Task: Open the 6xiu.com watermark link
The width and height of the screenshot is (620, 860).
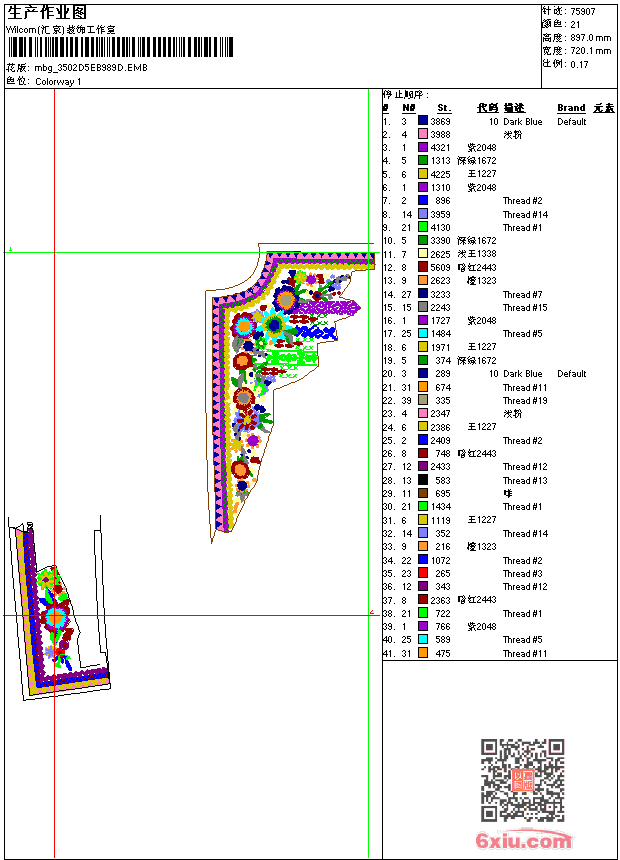Action: pos(524,841)
